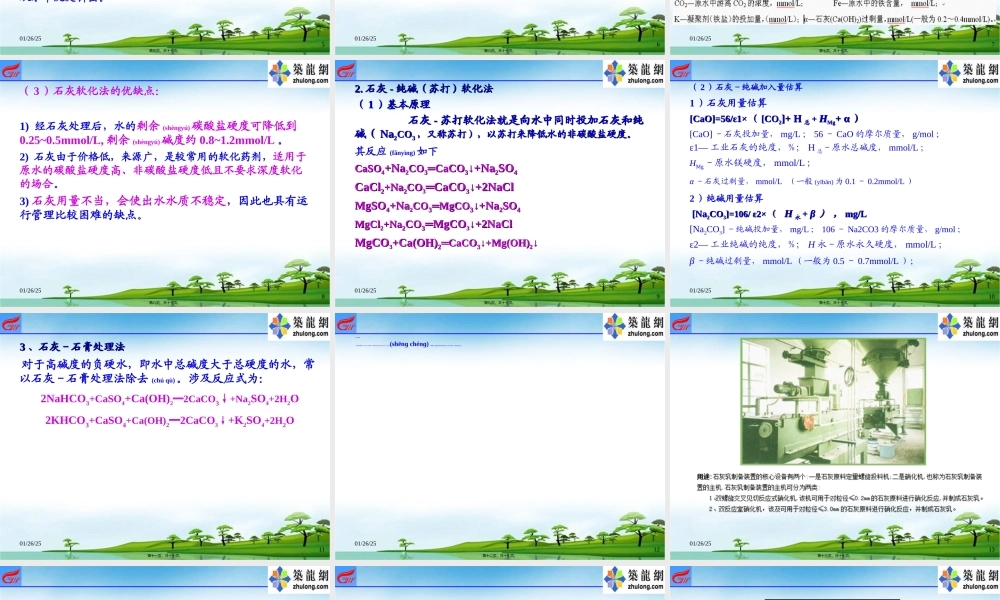Click the (3)石灰软化法的优缺点 heading
Image resolution: width=1000 pixels, height=600 pixels.
click(91, 91)
